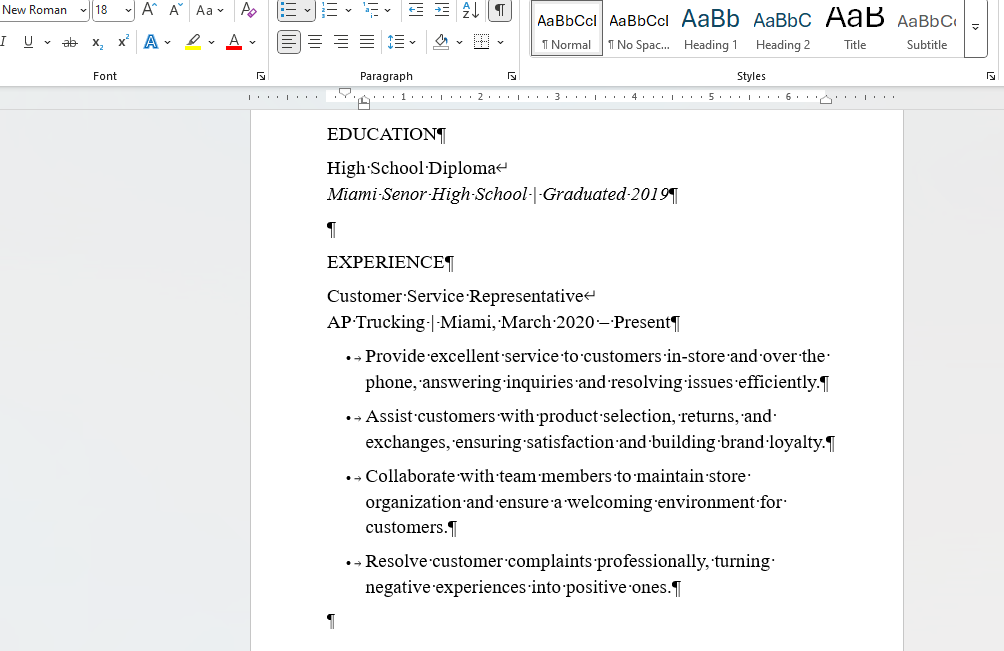
Task: Click the EXPERIENCE heading text
Action: click(385, 262)
